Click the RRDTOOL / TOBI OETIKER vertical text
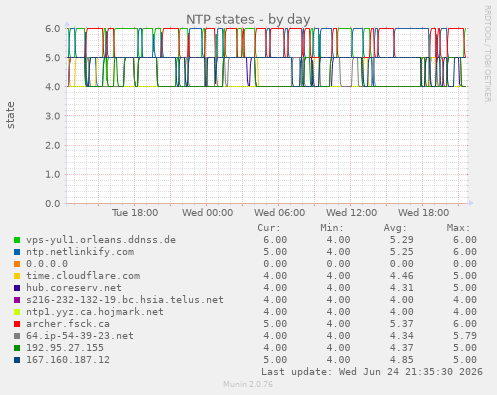The image size is (497, 395). (x=487, y=53)
